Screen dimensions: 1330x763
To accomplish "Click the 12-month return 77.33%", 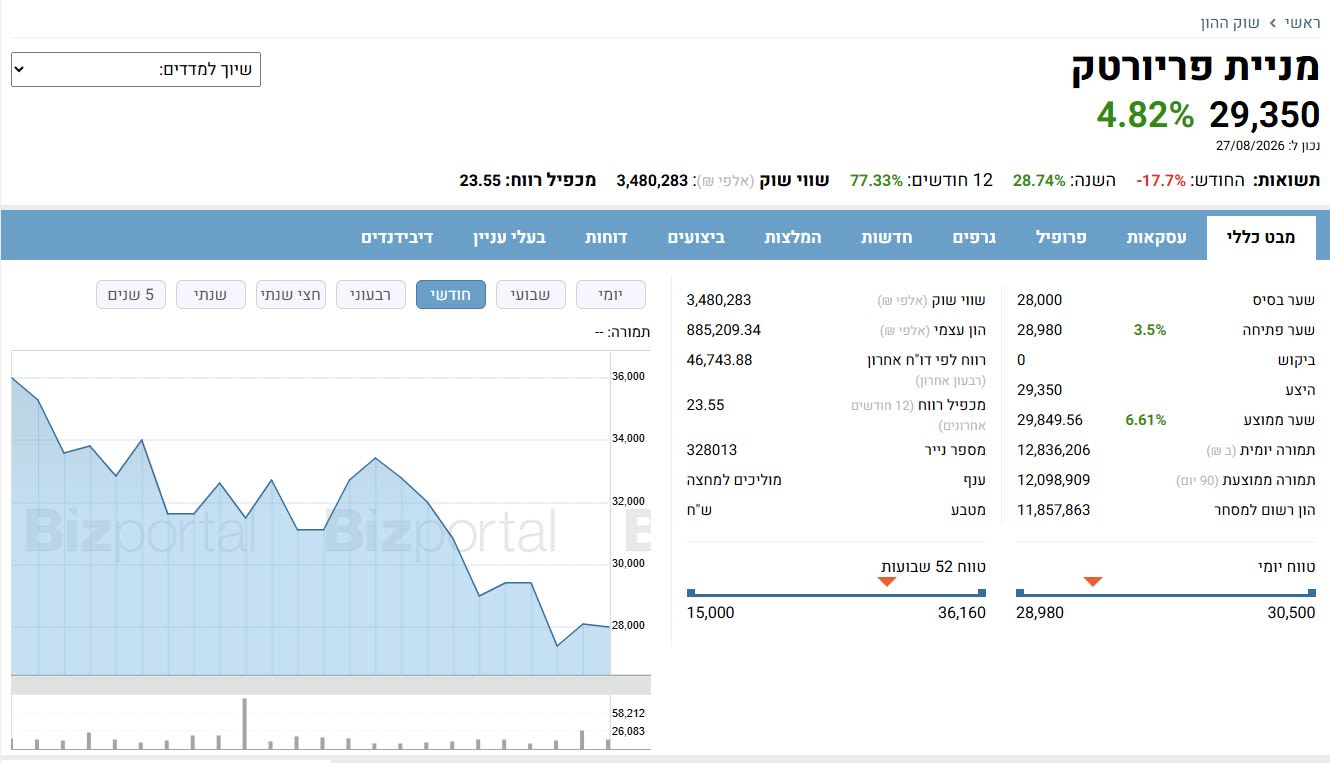I will point(877,181).
